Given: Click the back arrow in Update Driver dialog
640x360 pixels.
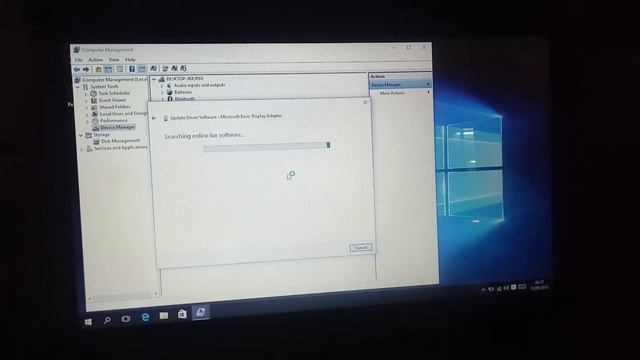Looking at the screenshot, I should pyautogui.click(x=154, y=118).
